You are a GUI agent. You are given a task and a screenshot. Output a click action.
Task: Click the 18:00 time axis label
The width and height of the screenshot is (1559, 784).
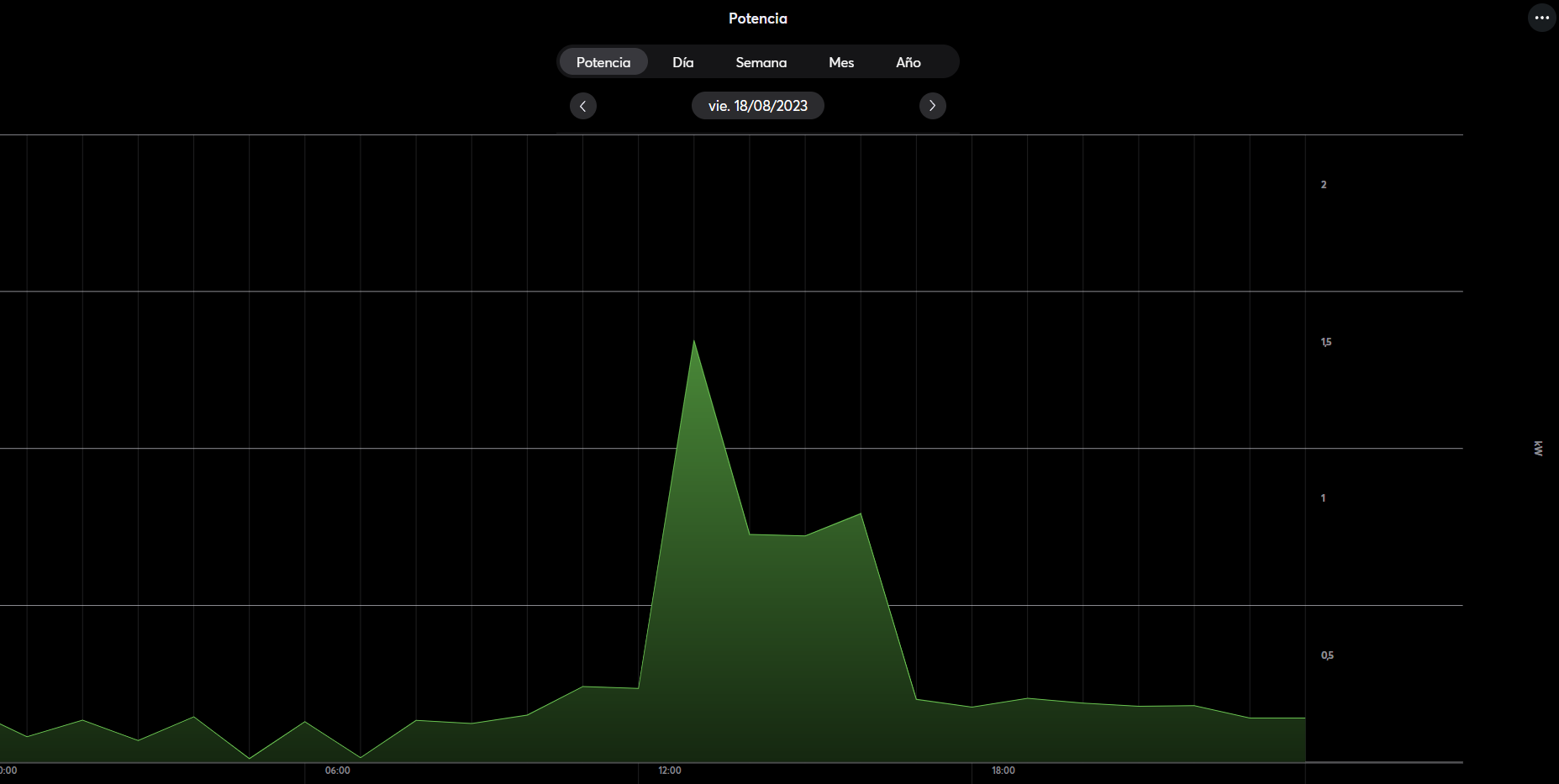coord(1003,771)
